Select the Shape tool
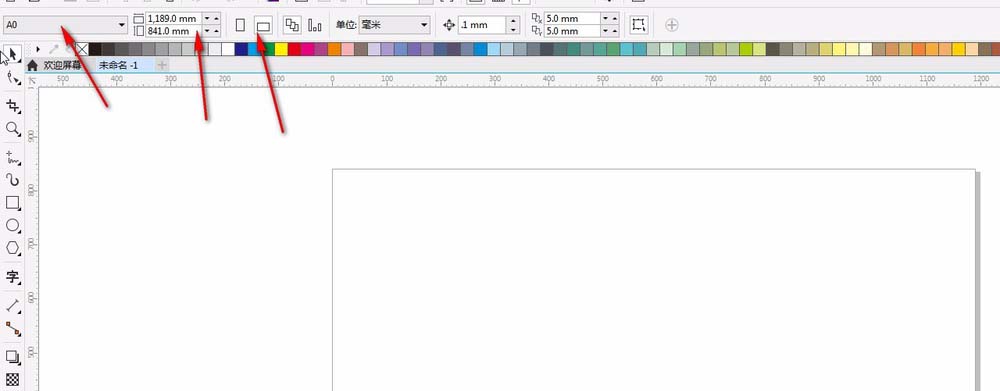The height and width of the screenshot is (391, 1000). pyautogui.click(x=13, y=78)
